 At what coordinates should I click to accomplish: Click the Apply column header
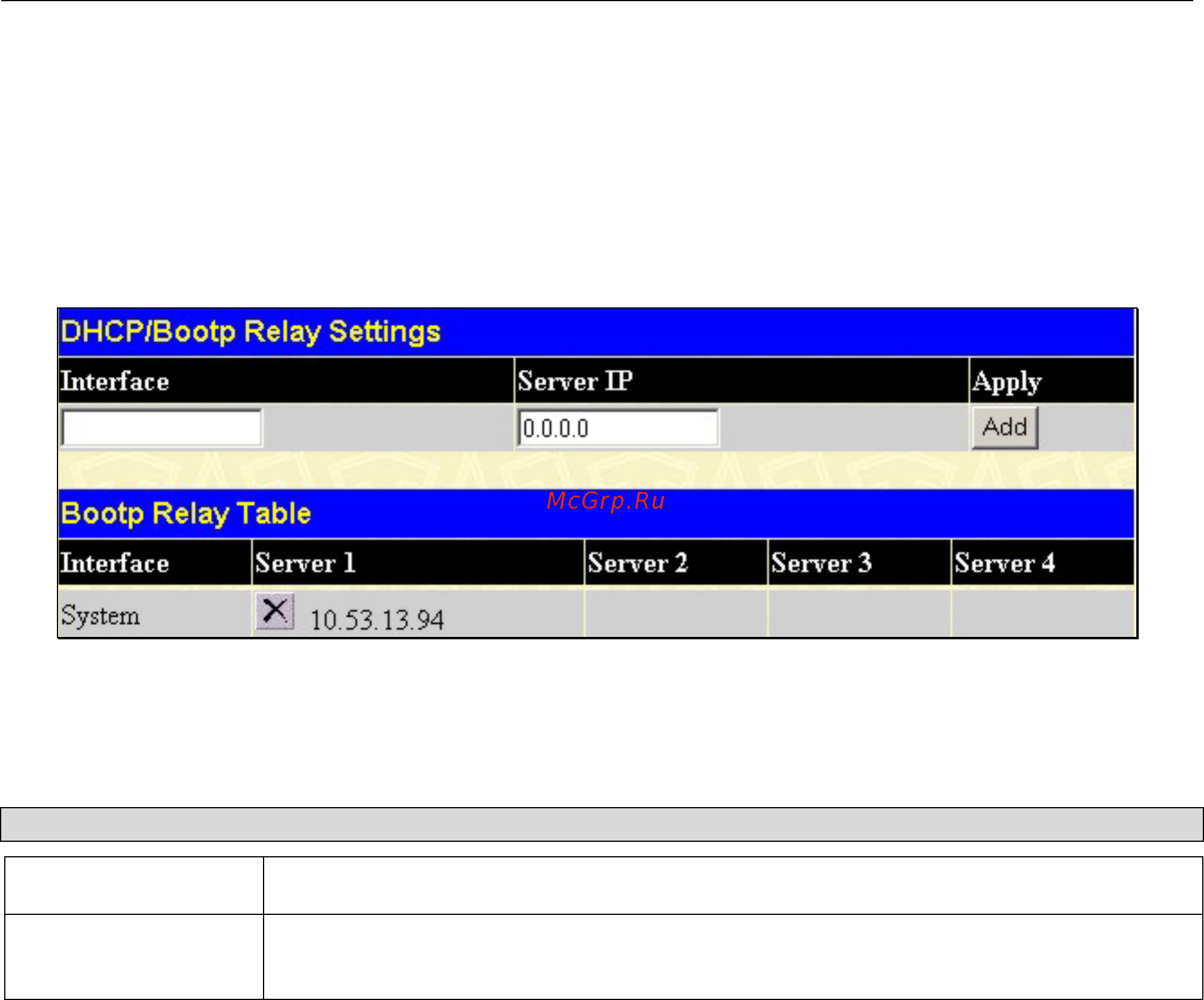[1052, 381]
